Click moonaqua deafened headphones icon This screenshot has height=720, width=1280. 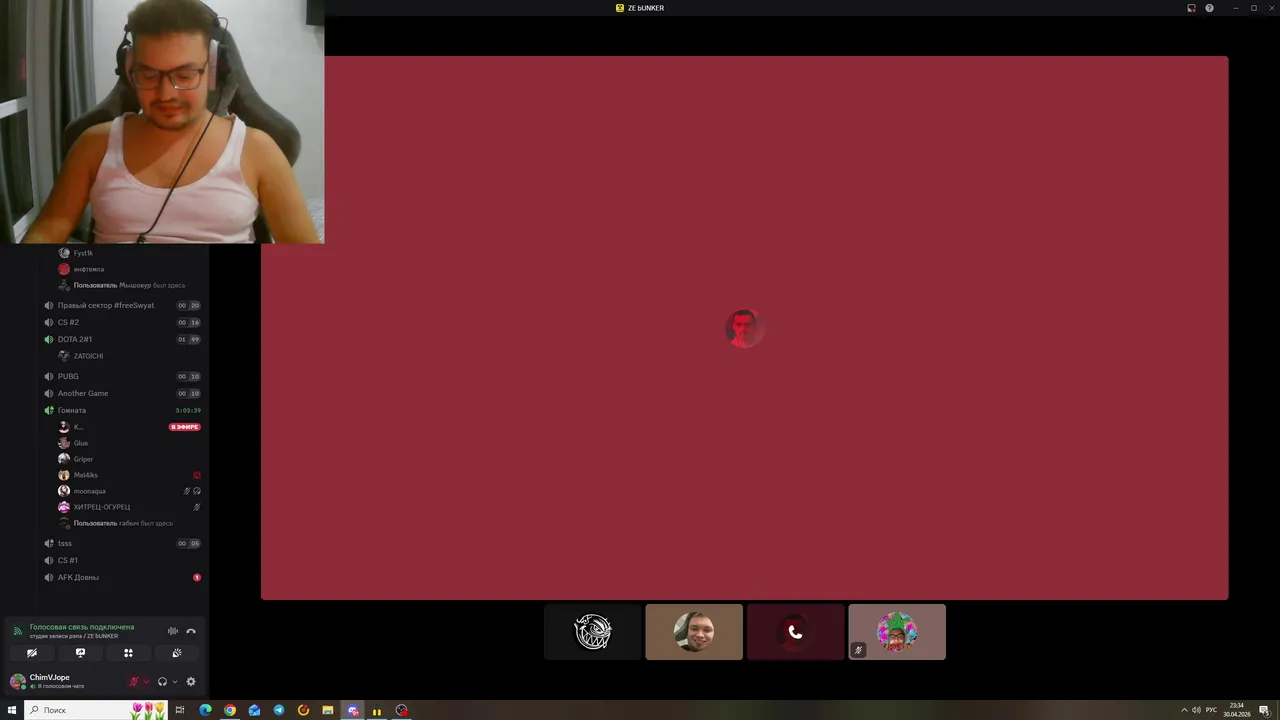click(x=197, y=491)
